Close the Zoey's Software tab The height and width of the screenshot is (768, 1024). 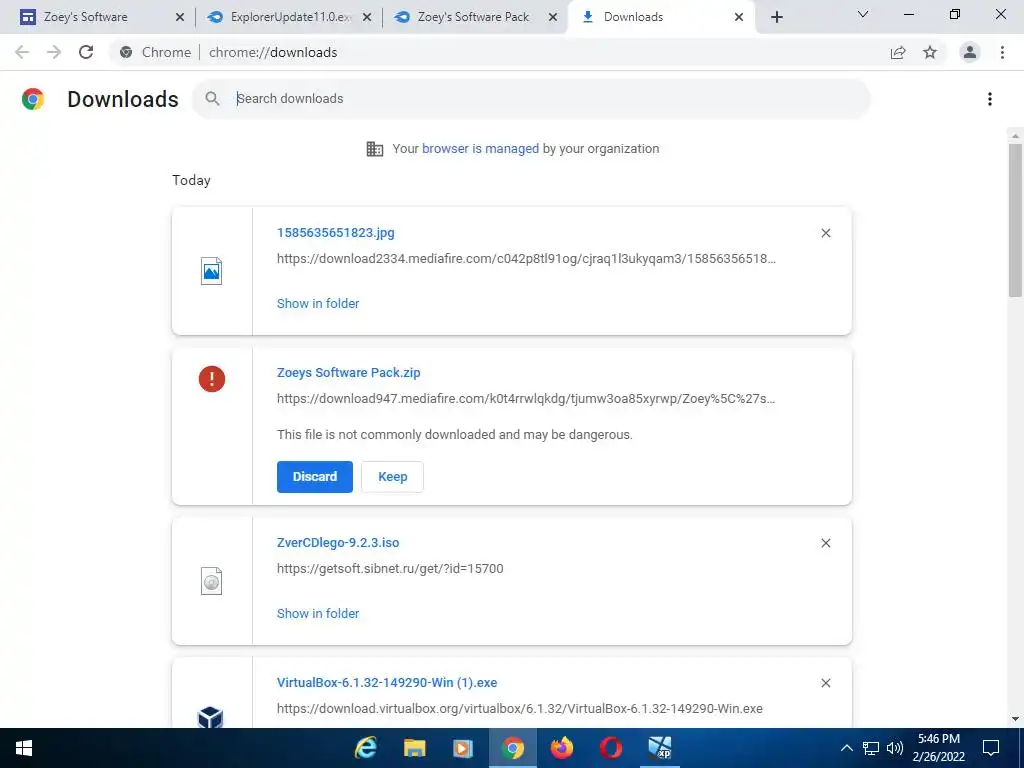pos(180,17)
